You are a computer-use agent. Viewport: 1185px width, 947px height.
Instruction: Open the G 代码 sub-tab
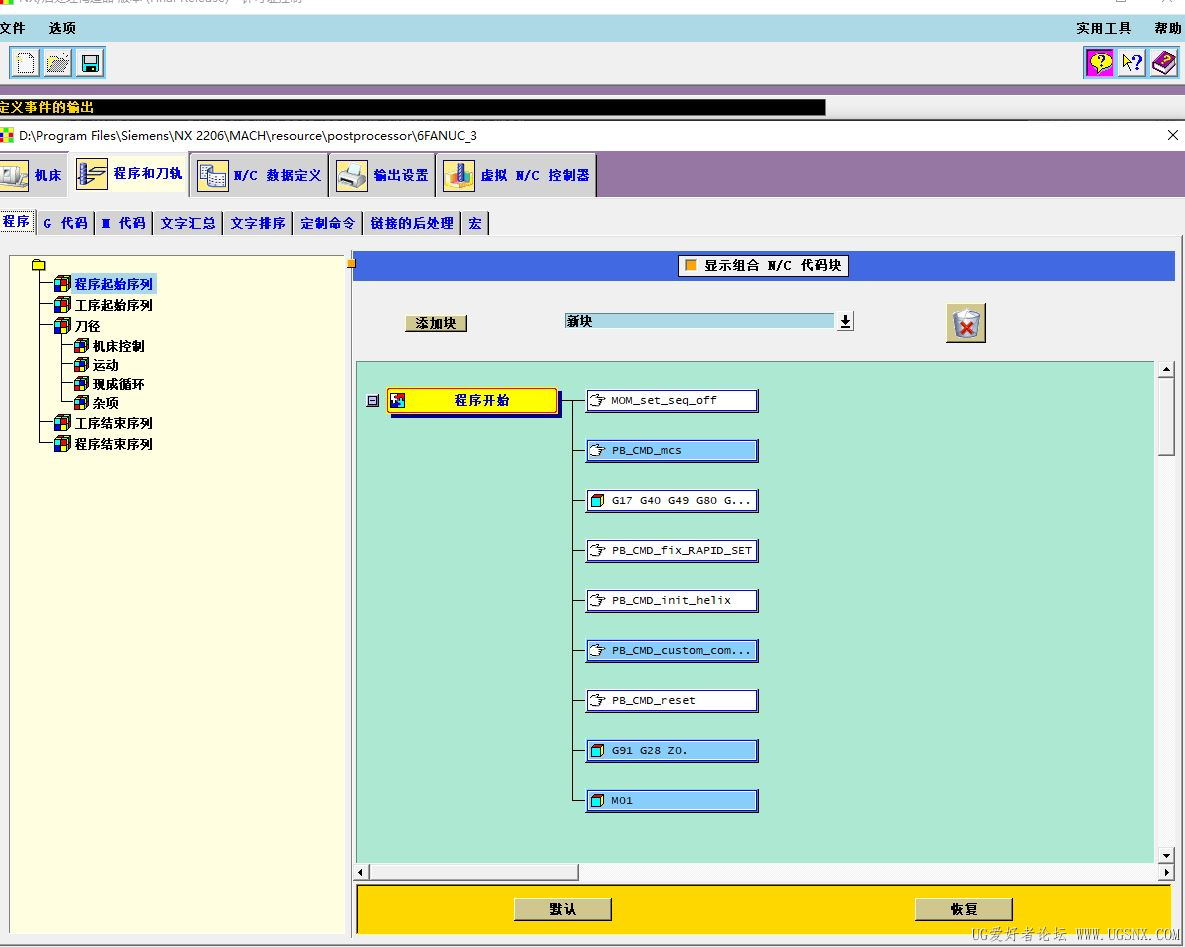[x=66, y=223]
